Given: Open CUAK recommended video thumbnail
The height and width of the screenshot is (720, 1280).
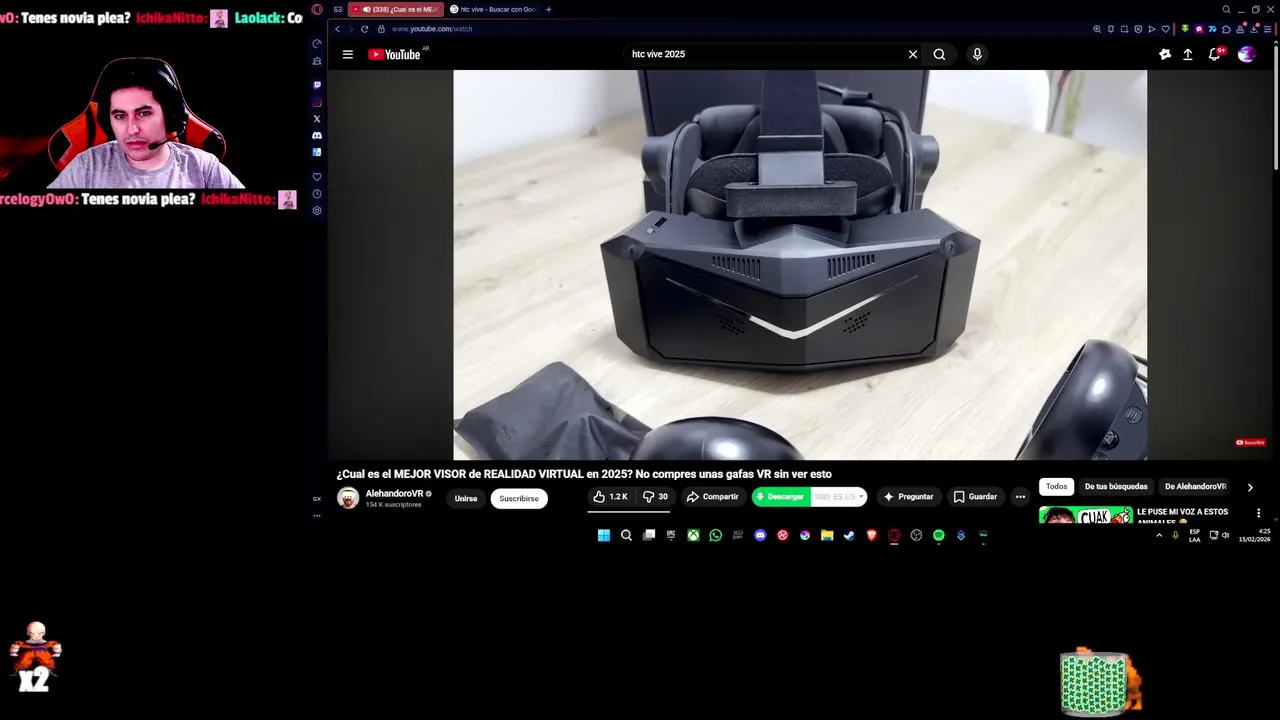Looking at the screenshot, I should pyautogui.click(x=1086, y=515).
